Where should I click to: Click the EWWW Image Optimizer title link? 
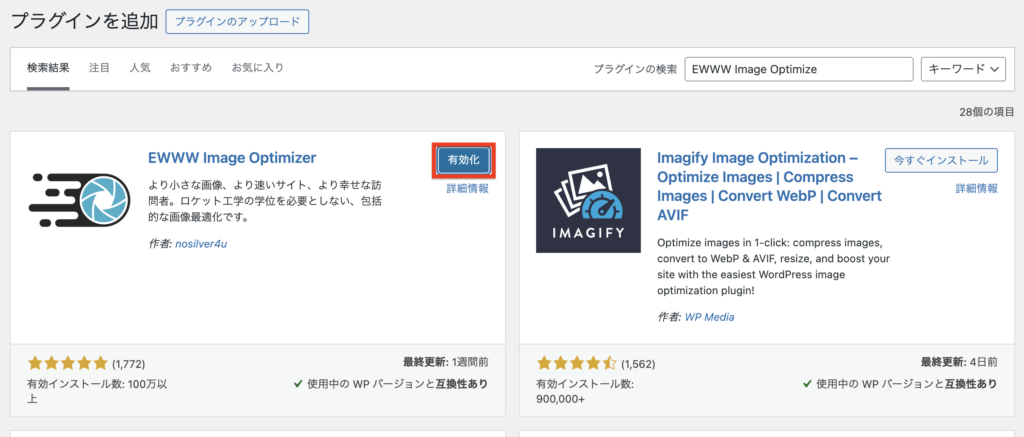click(231, 157)
